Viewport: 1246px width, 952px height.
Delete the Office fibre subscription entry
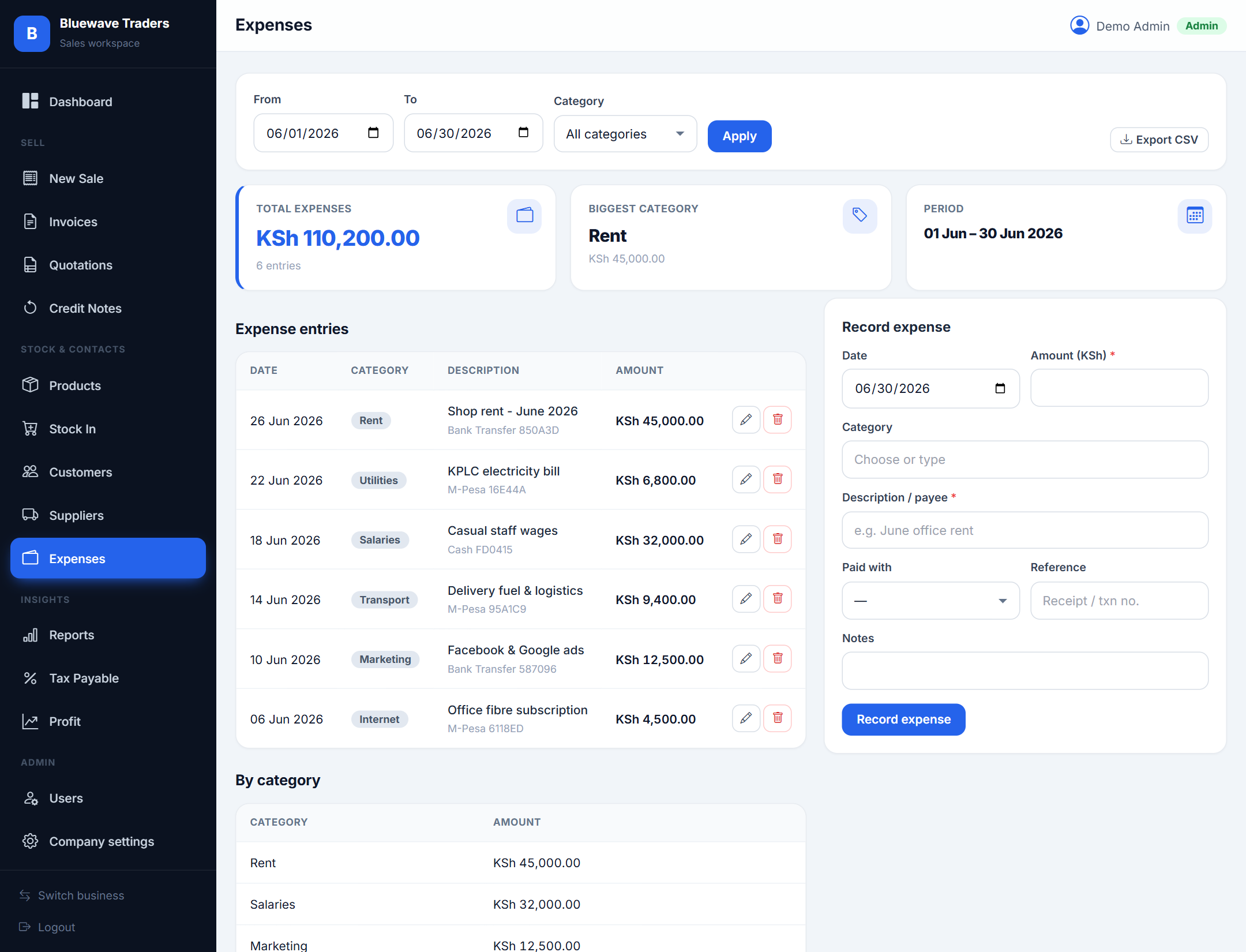tap(778, 718)
